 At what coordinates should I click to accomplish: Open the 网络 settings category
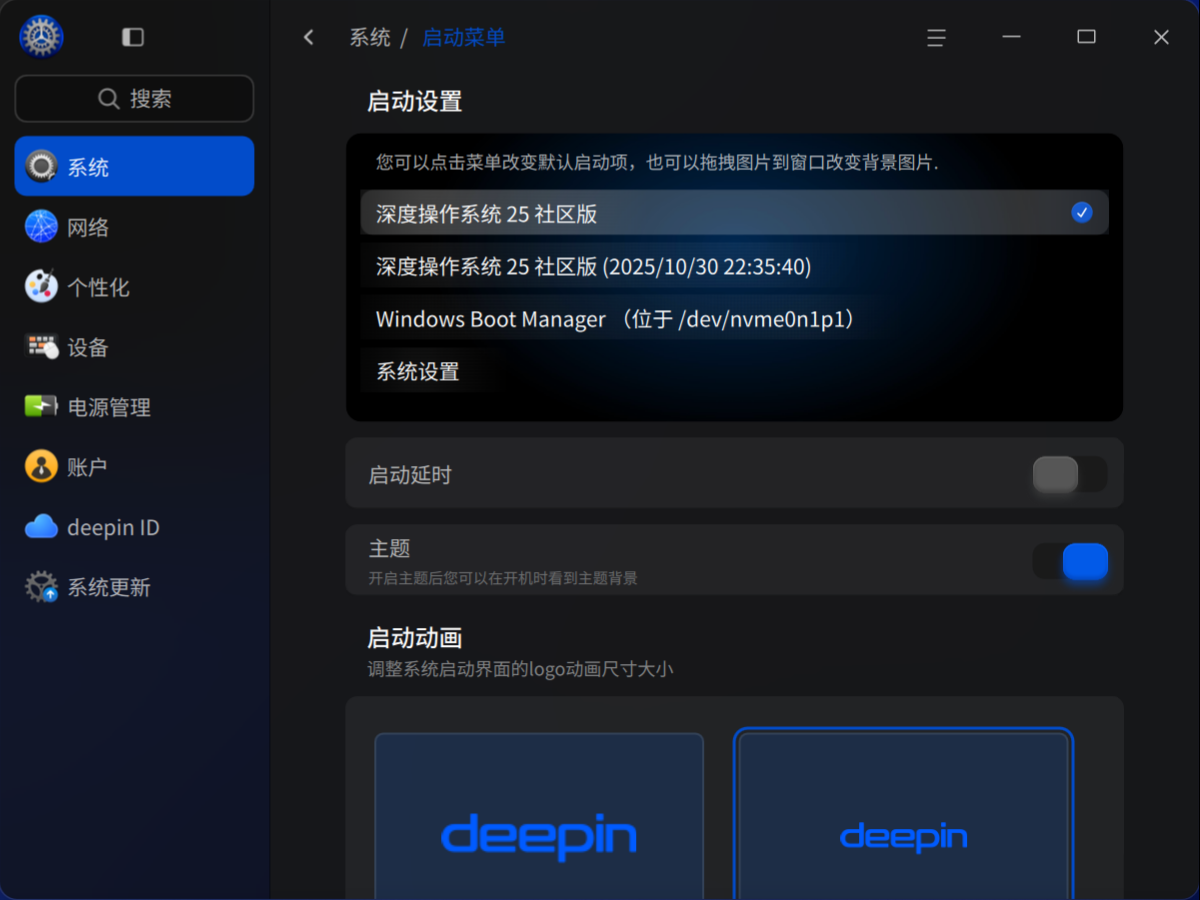pyautogui.click(x=134, y=227)
